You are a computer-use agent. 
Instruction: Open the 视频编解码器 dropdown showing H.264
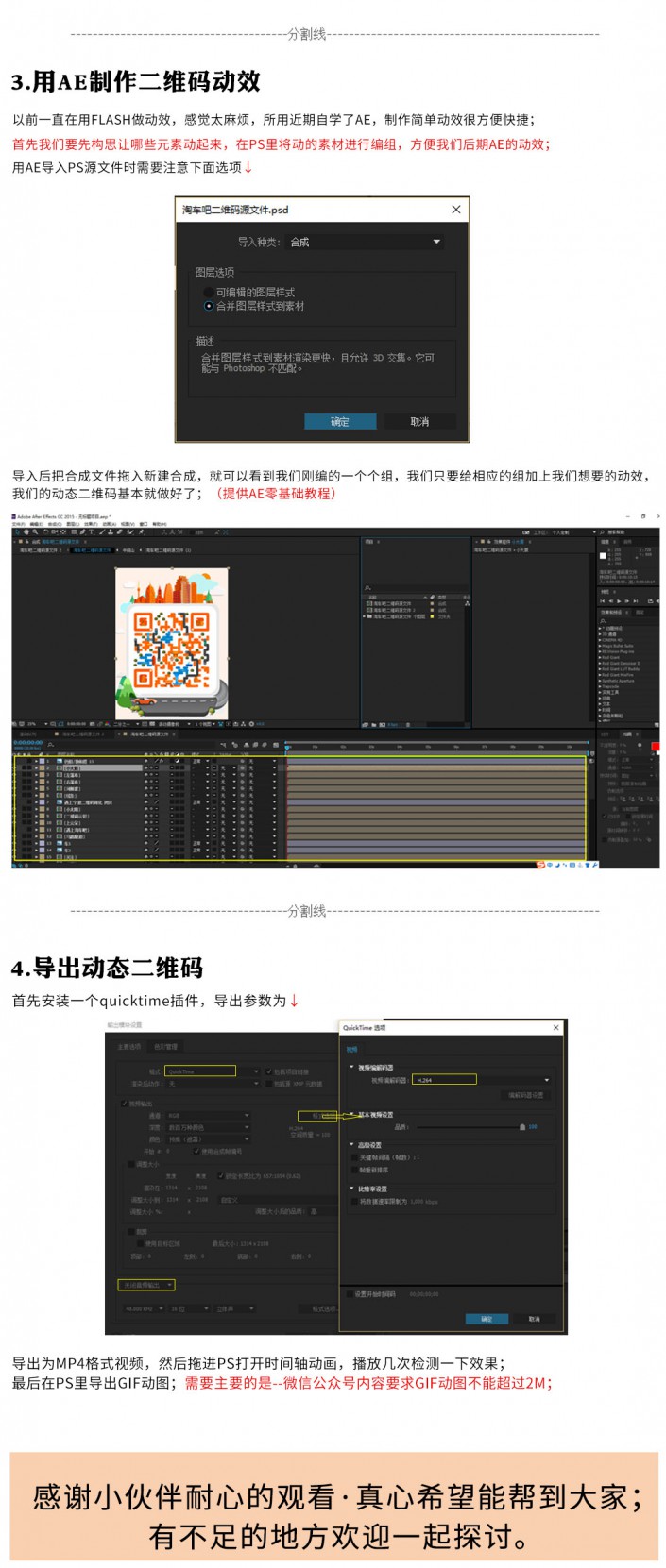pos(482,1080)
